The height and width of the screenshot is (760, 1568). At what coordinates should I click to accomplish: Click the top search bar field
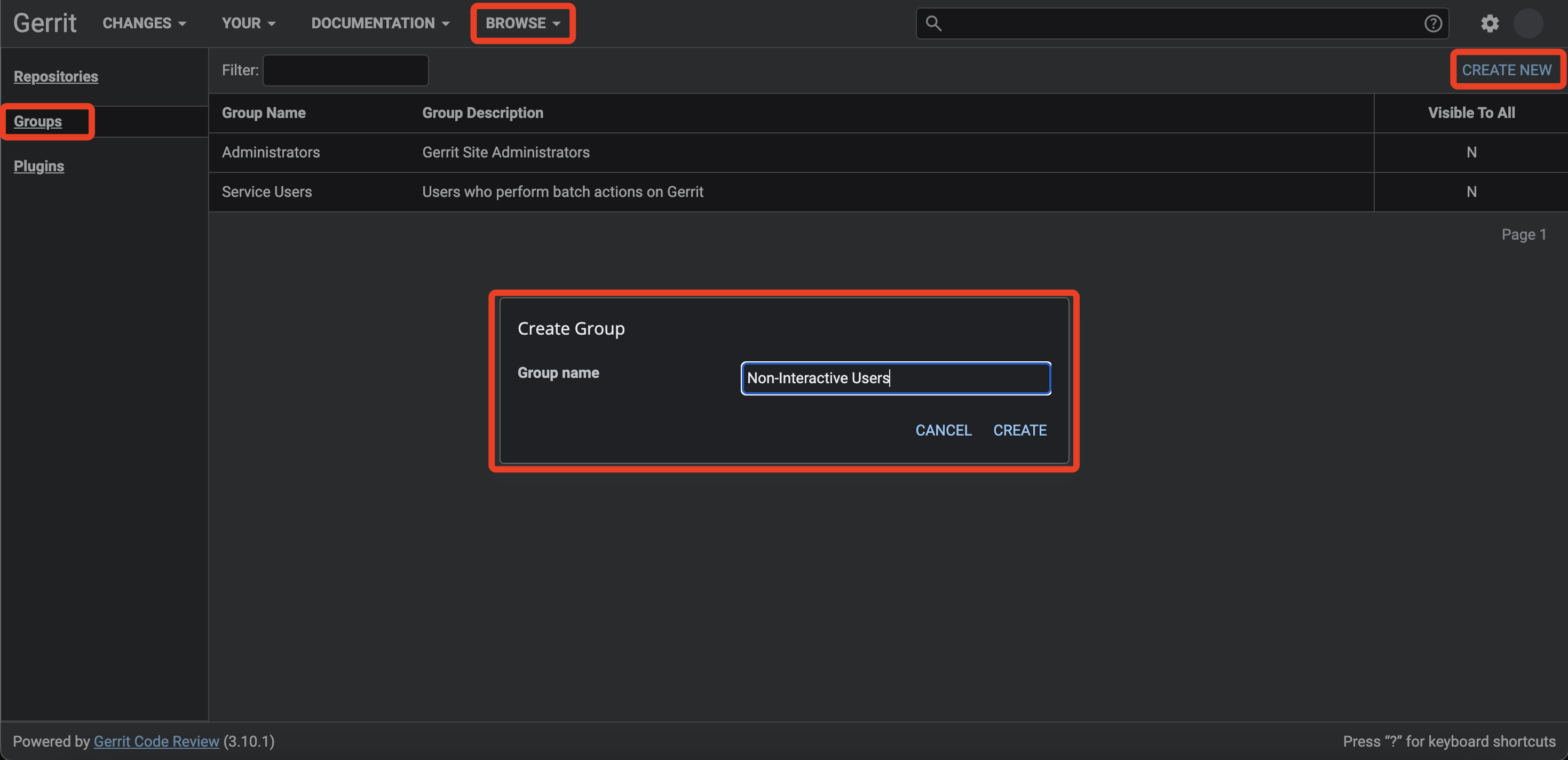tap(1181, 23)
